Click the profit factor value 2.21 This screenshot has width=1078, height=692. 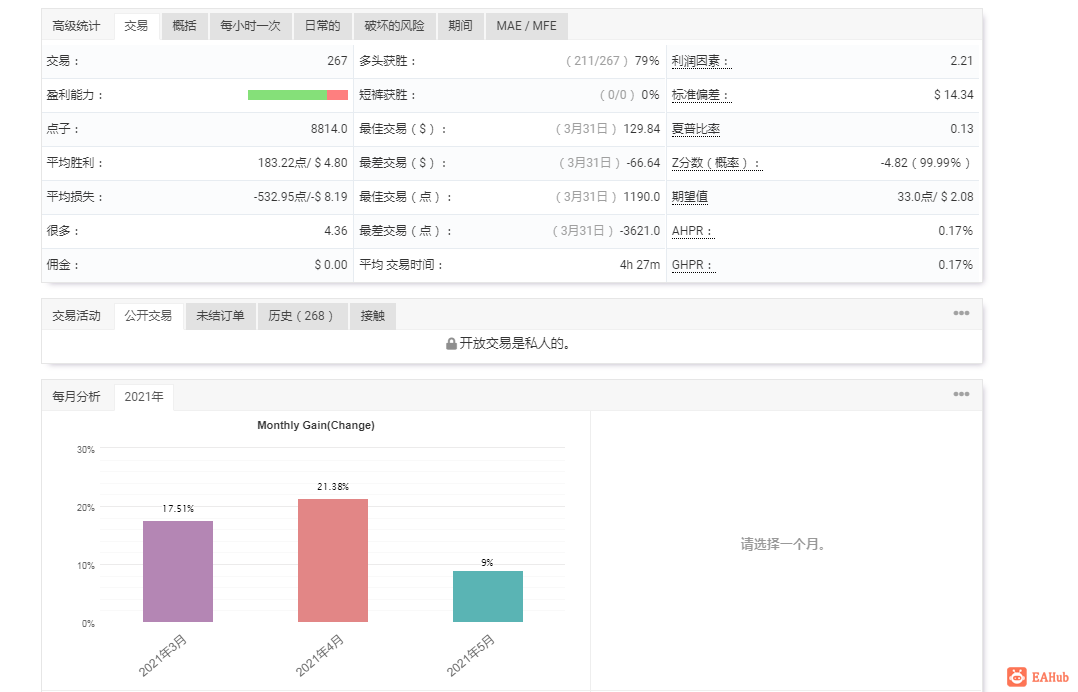click(961, 61)
